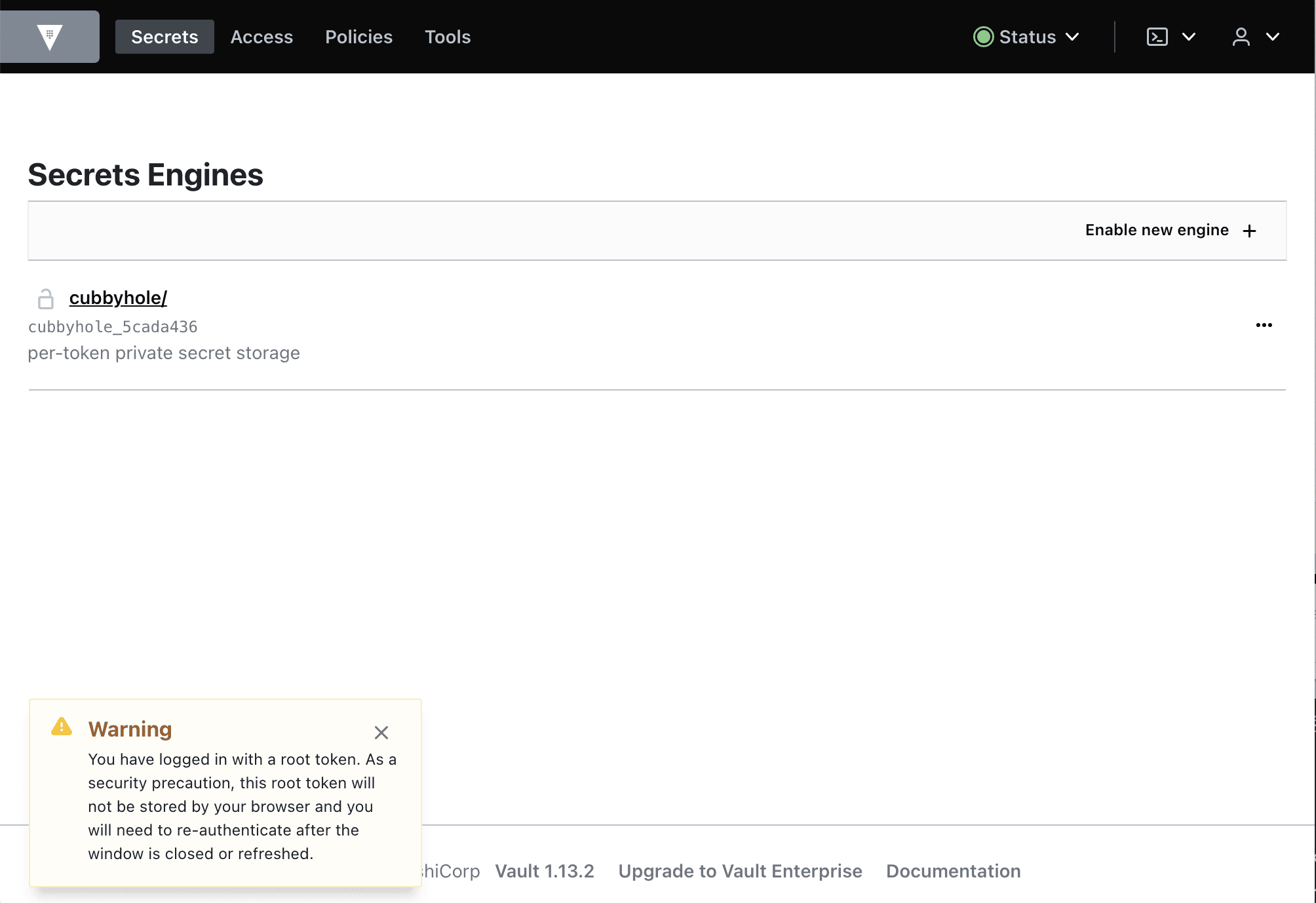Viewport: 1316px width, 903px height.
Task: Click the three-dot options for cubbyhole
Action: [1262, 325]
